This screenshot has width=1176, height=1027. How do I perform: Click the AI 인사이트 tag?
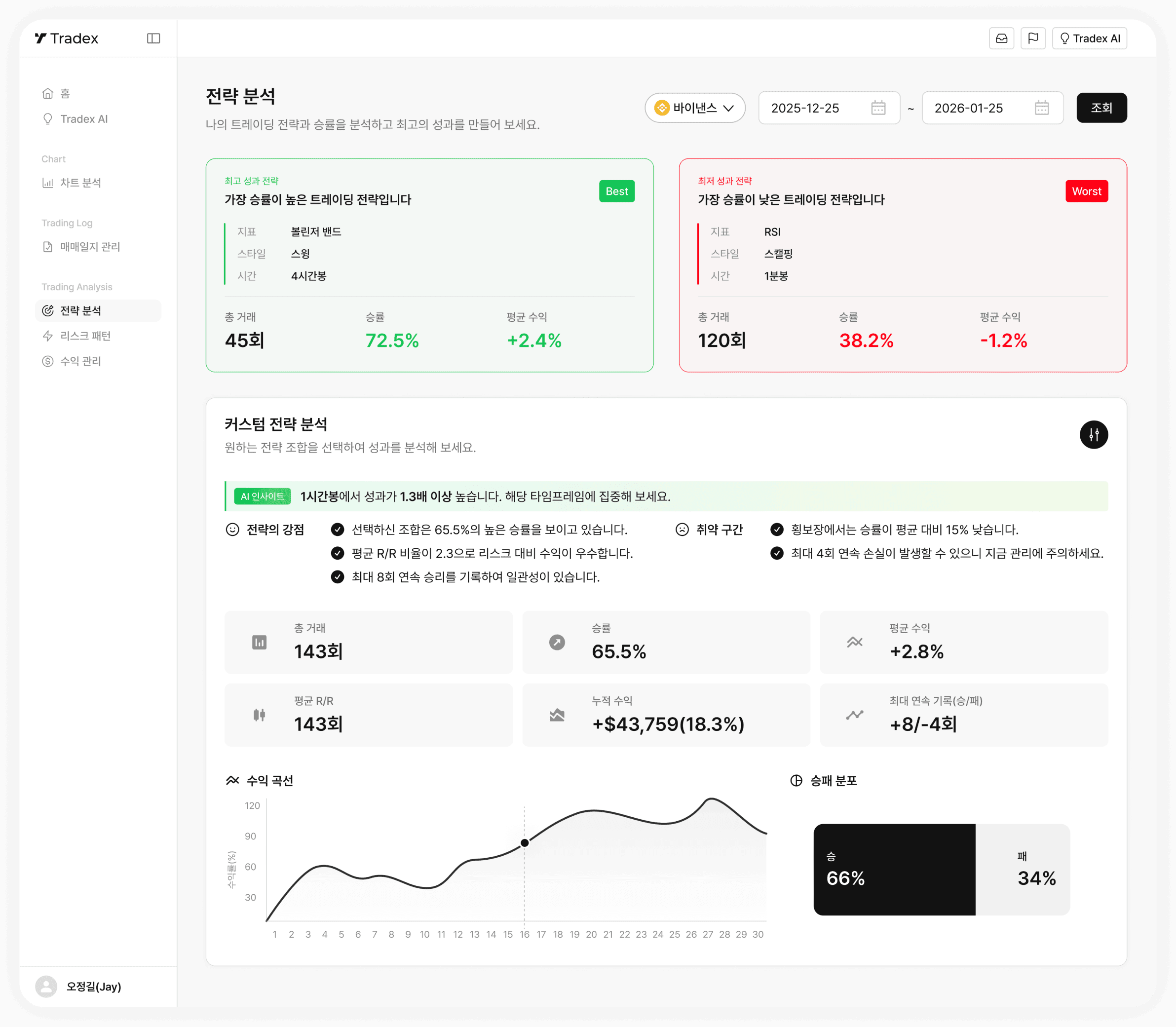pos(263,496)
